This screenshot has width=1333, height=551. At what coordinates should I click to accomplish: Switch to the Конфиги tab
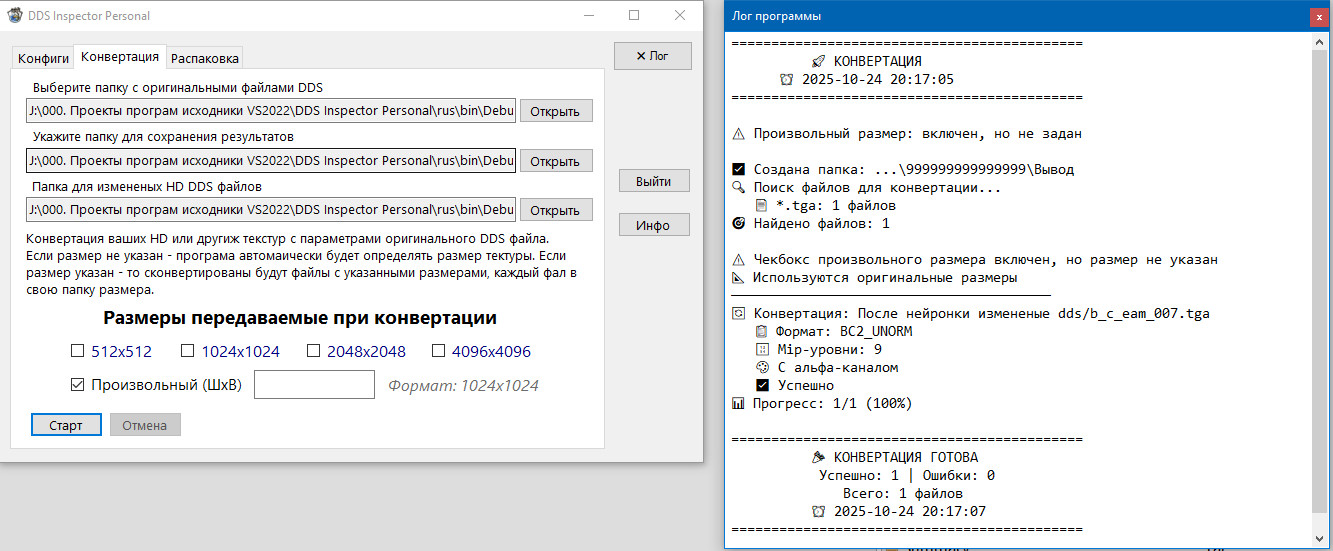(x=44, y=58)
